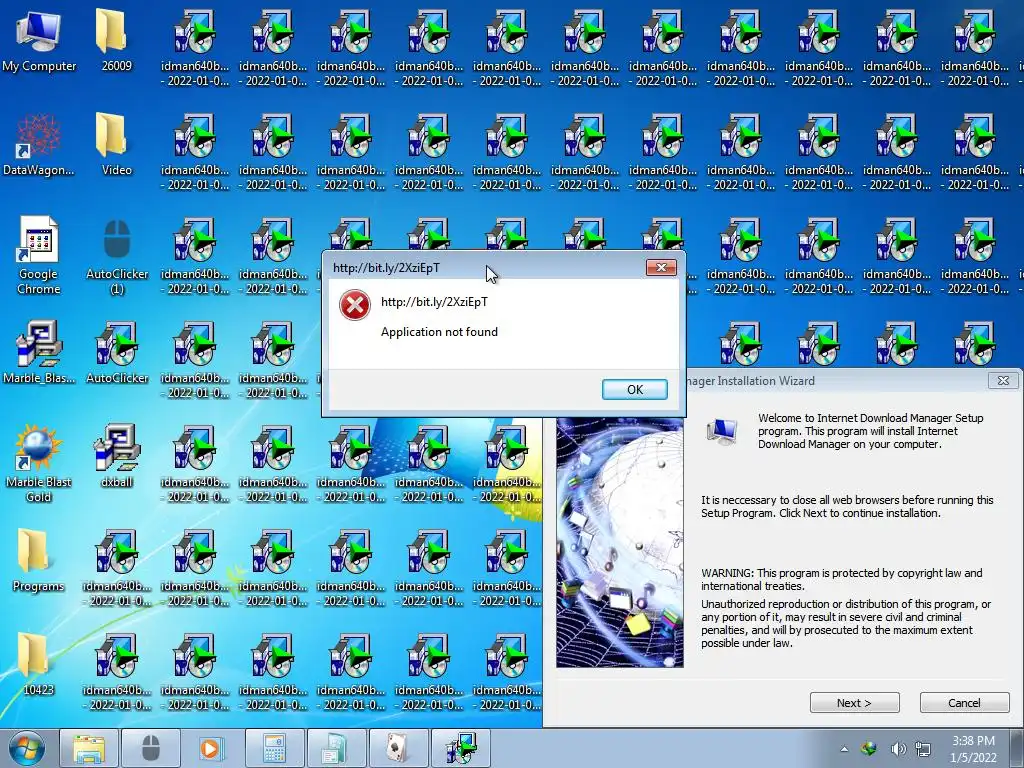Show hidden system tray icons

coord(844,749)
